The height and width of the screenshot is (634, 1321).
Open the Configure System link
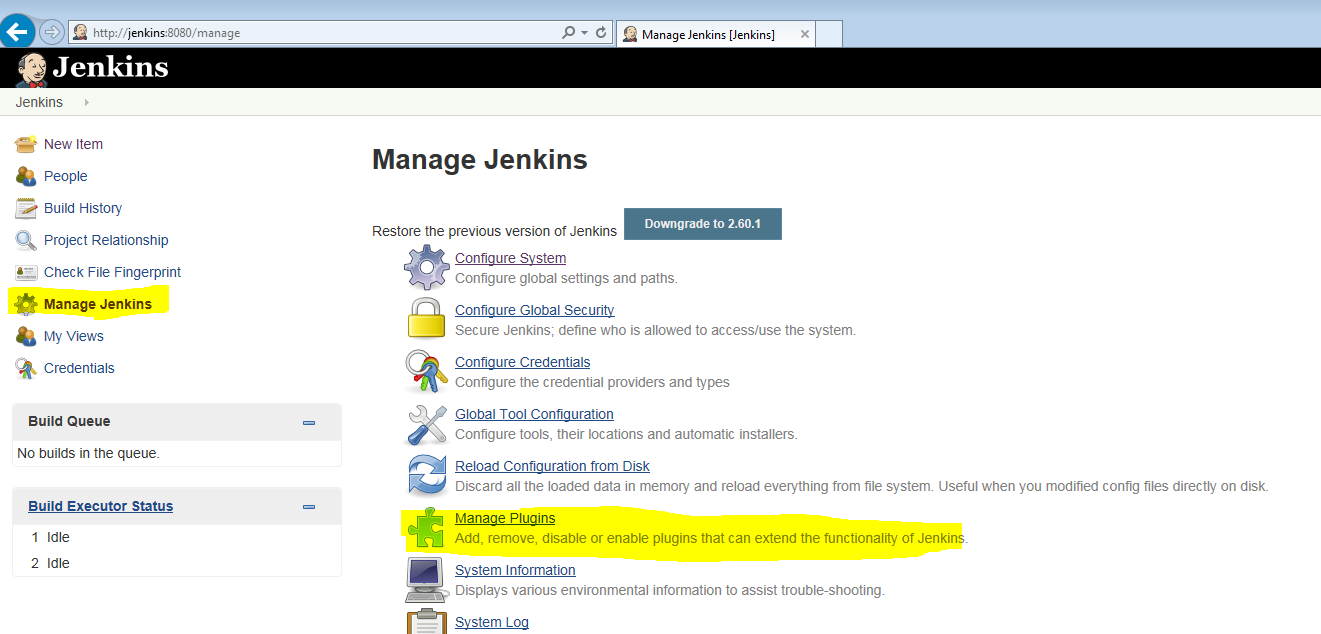coord(510,258)
